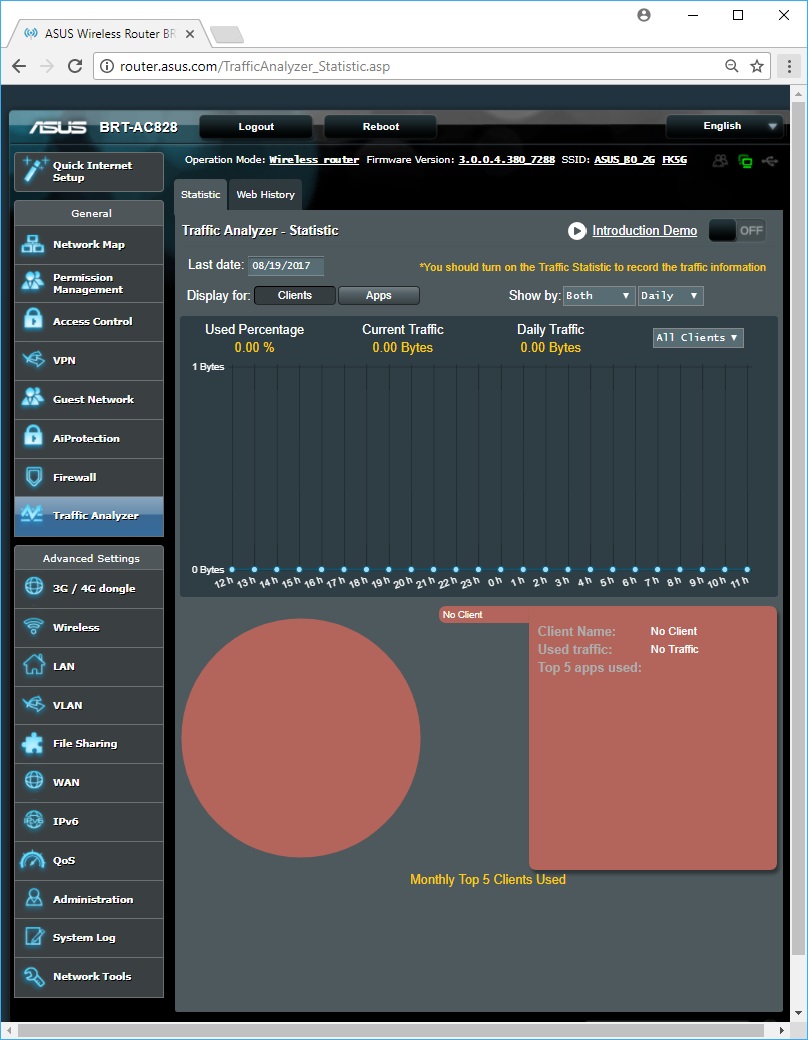808x1040 pixels.
Task: Click the Last date field
Action: (x=286, y=266)
